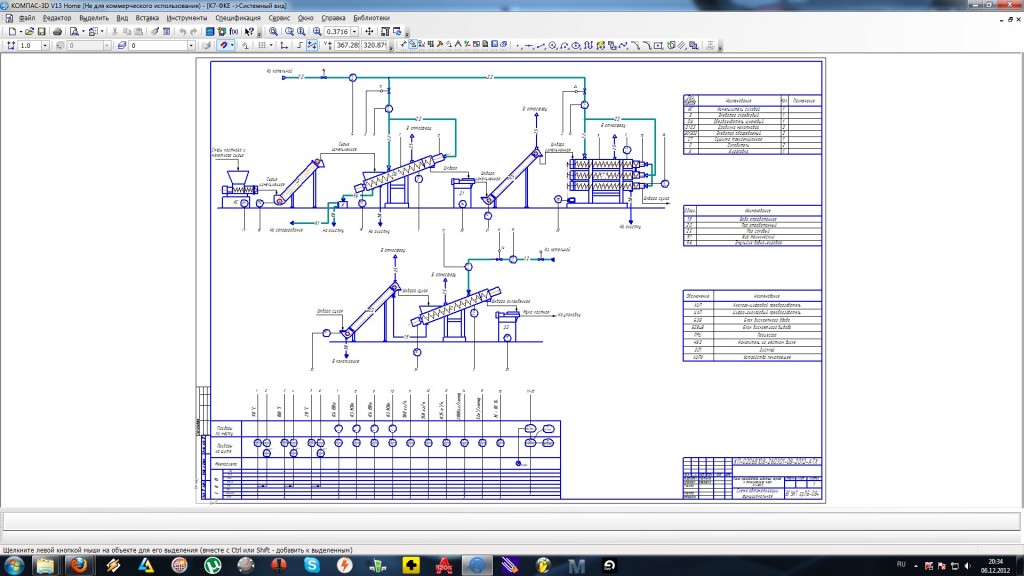Redo the last undone action
Image resolution: width=1024 pixels, height=576 pixels.
[194, 31]
